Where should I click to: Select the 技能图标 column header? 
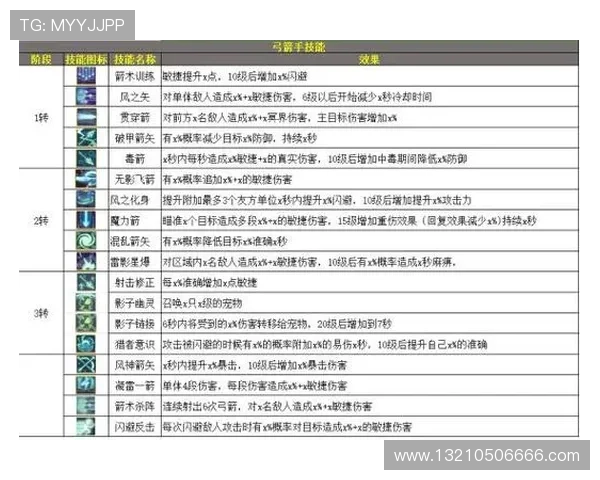pos(86,59)
